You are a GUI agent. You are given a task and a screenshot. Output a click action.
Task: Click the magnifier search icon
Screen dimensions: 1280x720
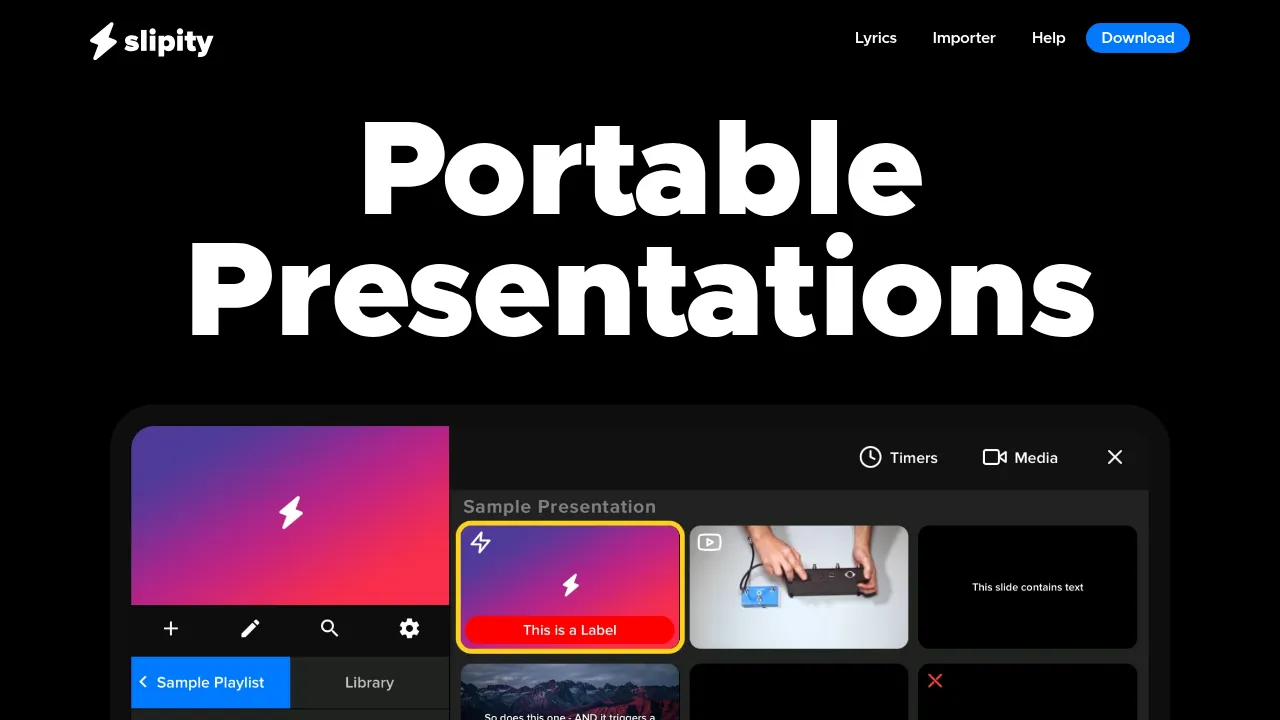tap(330, 628)
